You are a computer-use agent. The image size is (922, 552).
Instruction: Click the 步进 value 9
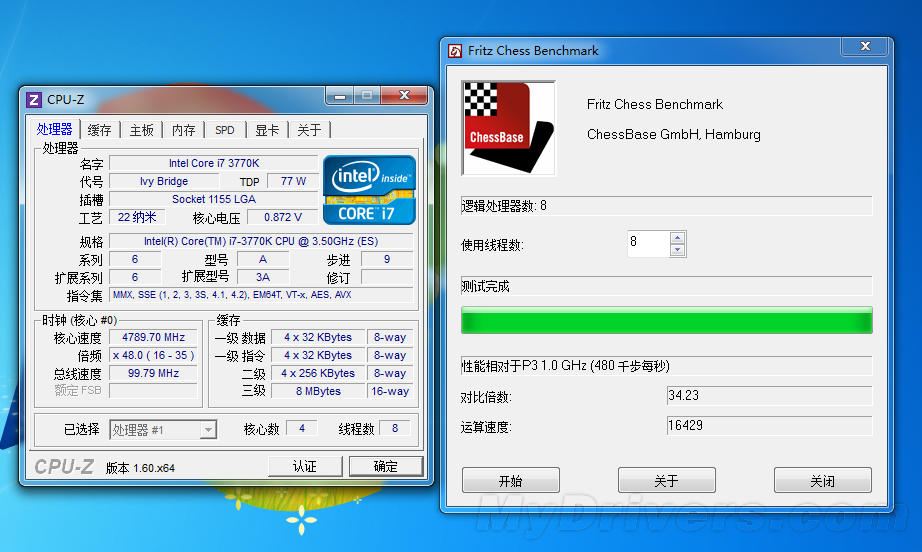click(x=387, y=259)
